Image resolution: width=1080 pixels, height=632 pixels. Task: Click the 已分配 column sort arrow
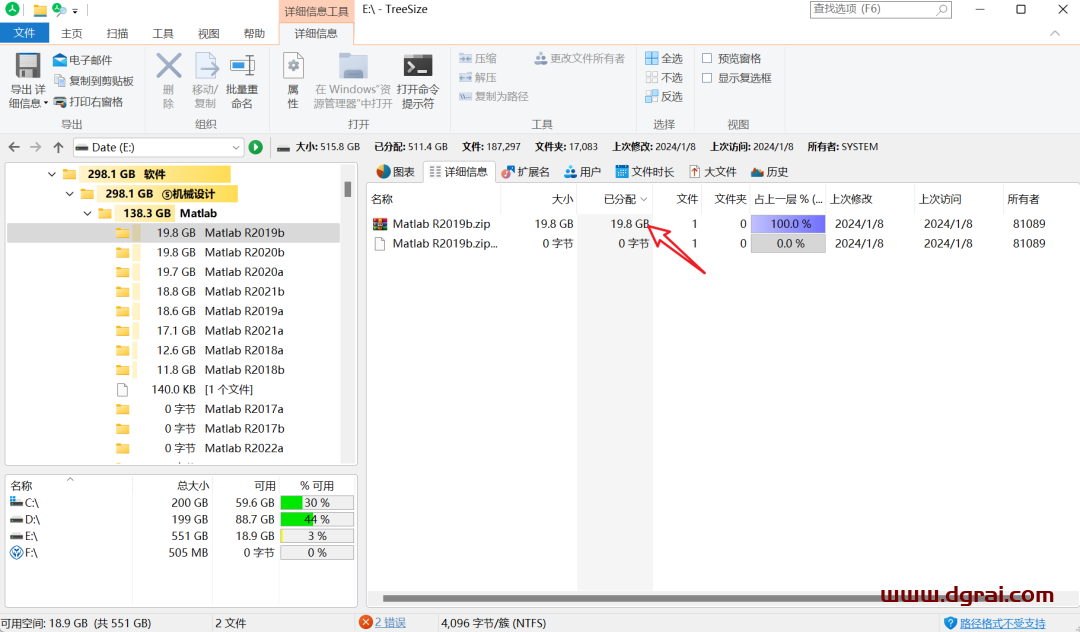tap(644, 200)
